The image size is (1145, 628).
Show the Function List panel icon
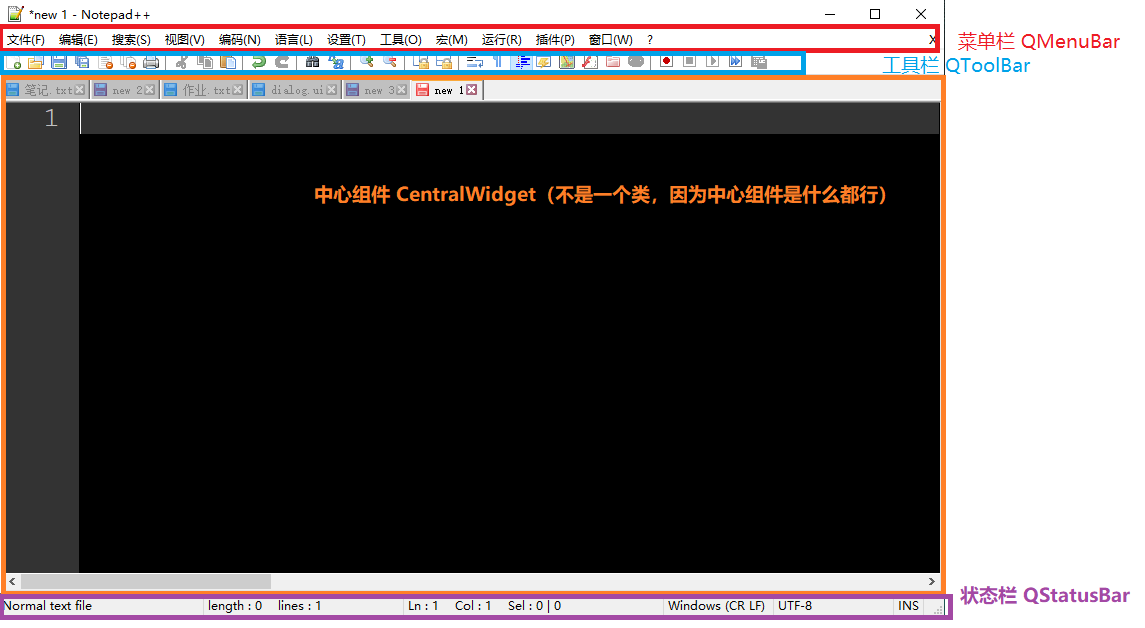click(x=590, y=63)
